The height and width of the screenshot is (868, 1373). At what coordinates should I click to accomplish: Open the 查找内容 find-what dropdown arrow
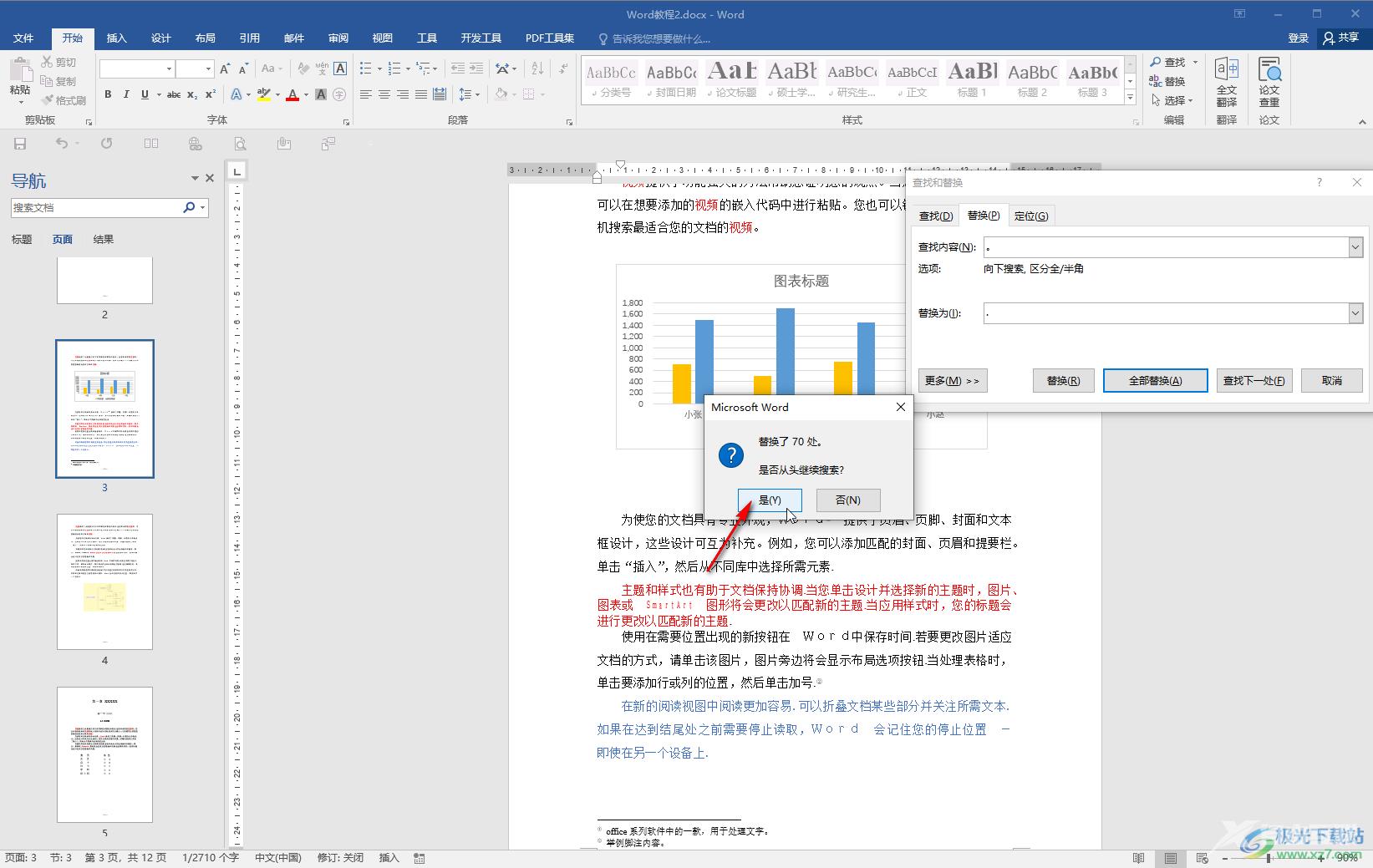pos(1355,247)
